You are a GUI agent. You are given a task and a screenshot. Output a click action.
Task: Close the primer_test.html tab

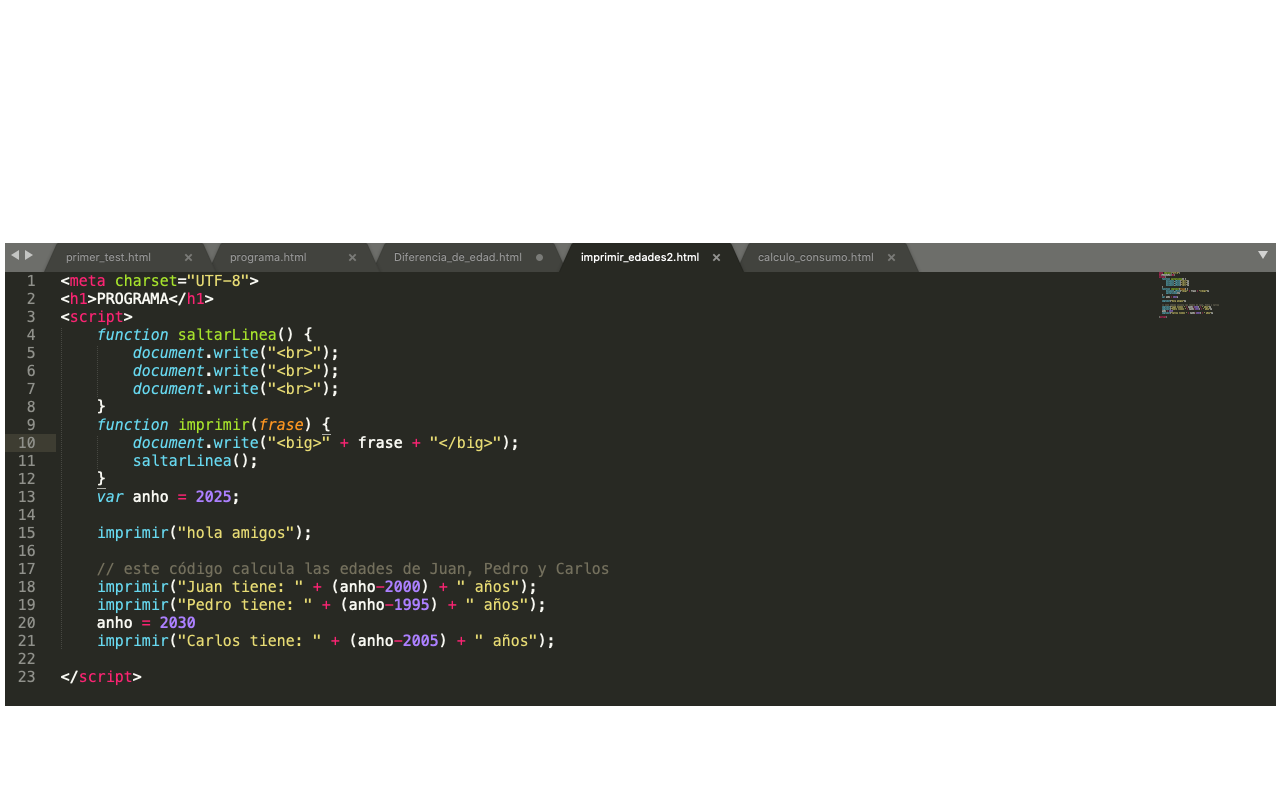click(188, 258)
